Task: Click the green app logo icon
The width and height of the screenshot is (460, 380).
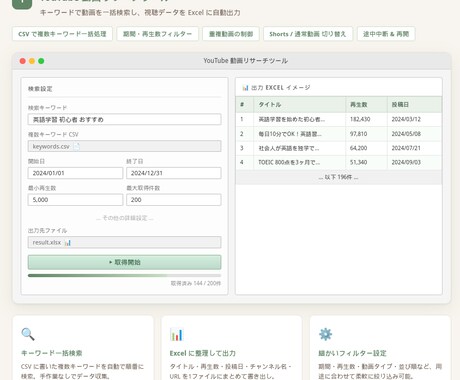Action: (x=22, y=3)
